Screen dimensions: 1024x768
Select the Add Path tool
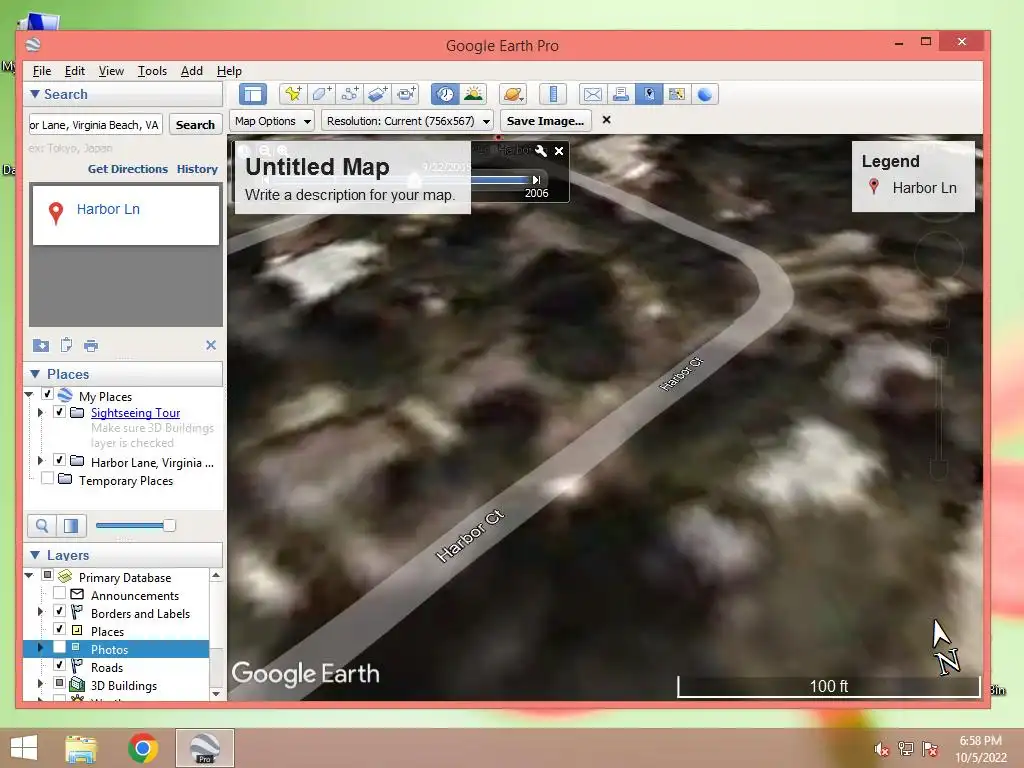point(349,94)
